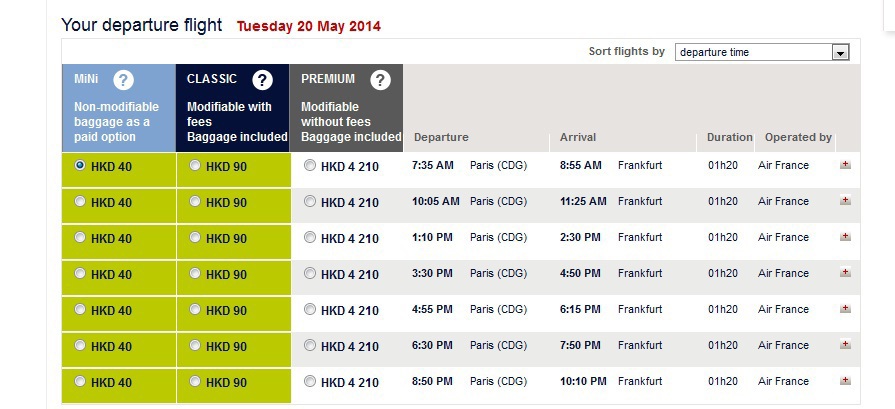
Task: Click the Duration column heading
Action: (x=729, y=137)
